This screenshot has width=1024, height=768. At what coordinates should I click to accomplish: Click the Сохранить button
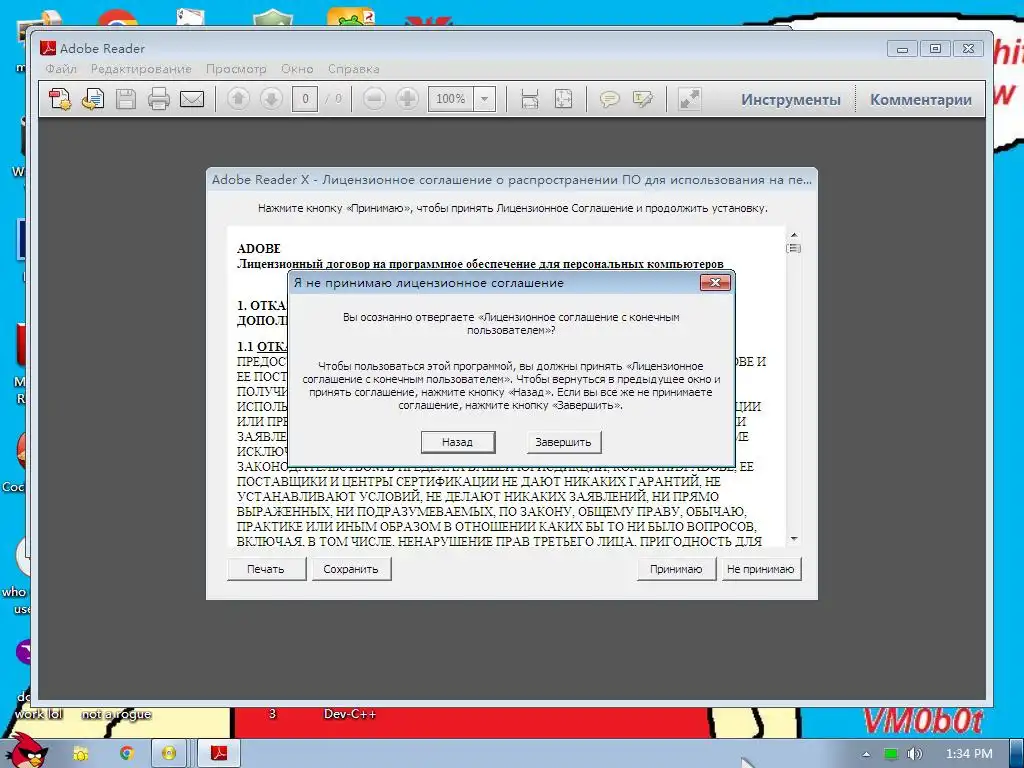coord(351,569)
